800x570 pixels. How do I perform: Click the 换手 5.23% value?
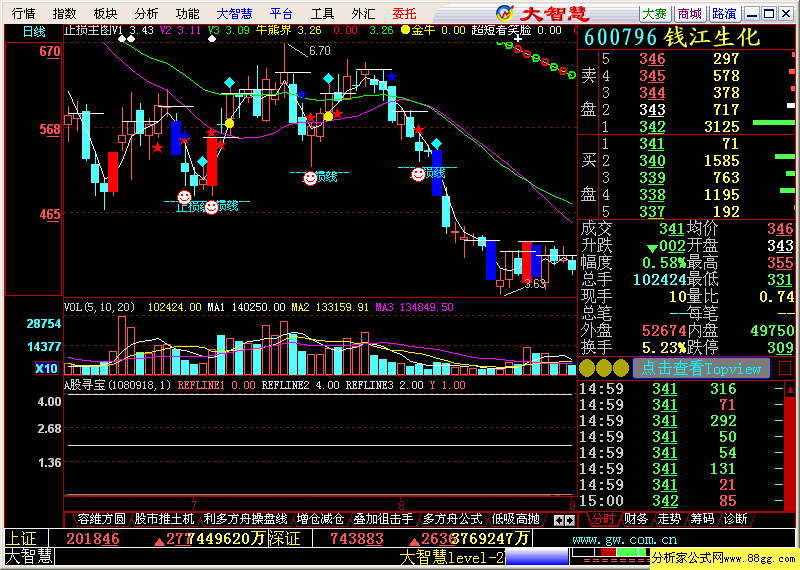point(663,348)
